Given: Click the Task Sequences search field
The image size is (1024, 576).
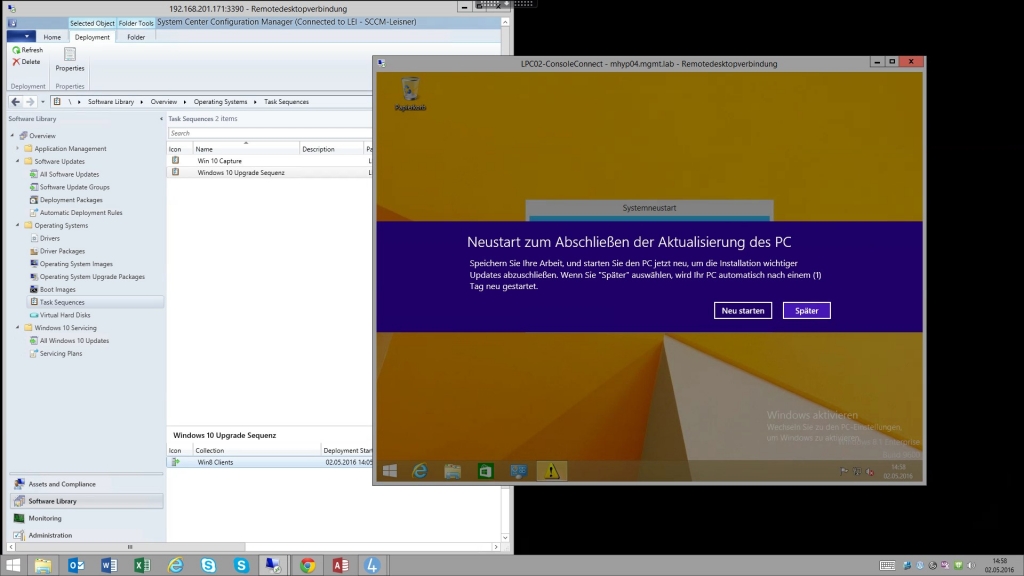Looking at the screenshot, I should (x=269, y=133).
